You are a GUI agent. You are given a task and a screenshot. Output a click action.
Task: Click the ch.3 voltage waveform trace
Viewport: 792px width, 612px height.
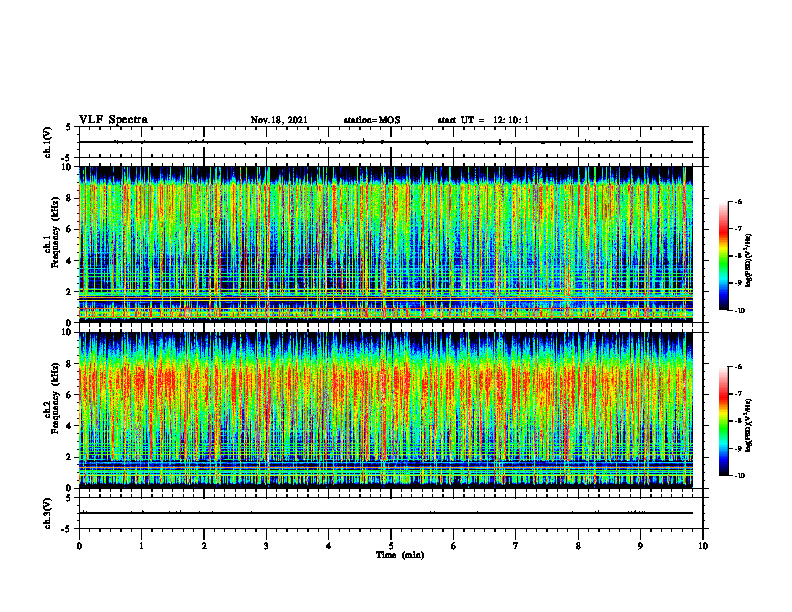[386, 513]
